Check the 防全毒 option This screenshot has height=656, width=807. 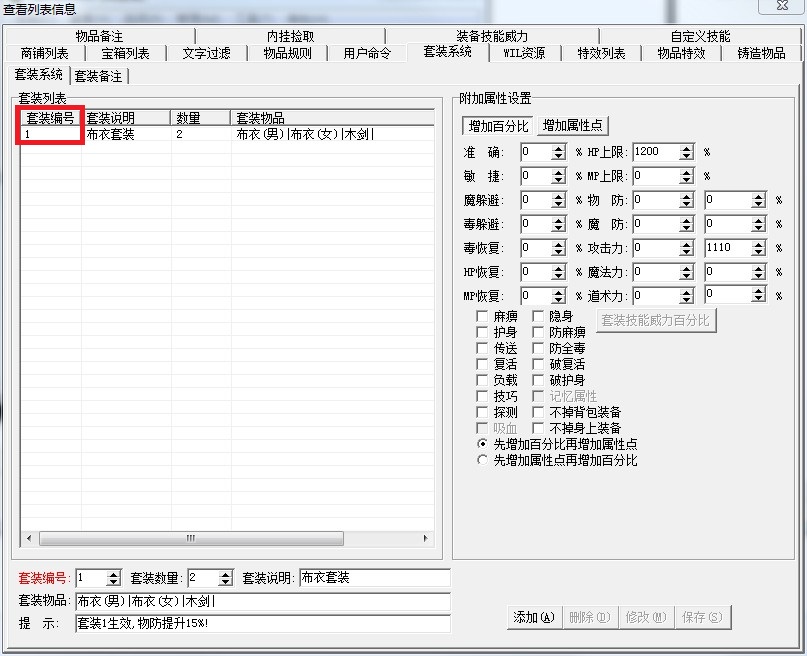pos(539,349)
